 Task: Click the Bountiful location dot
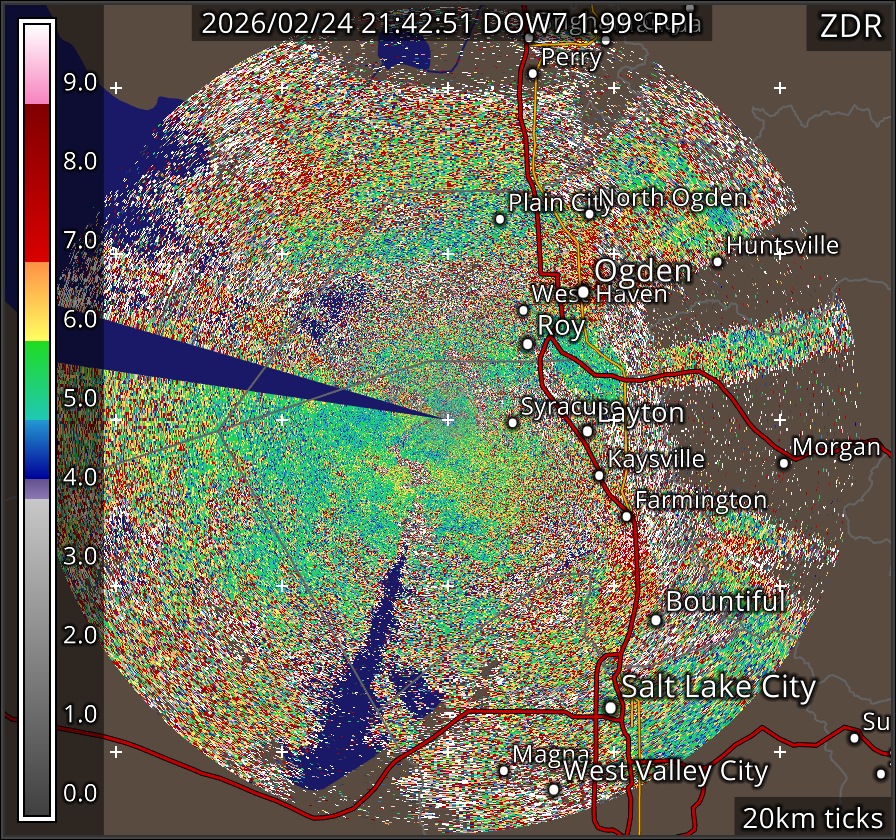[x=656, y=620]
